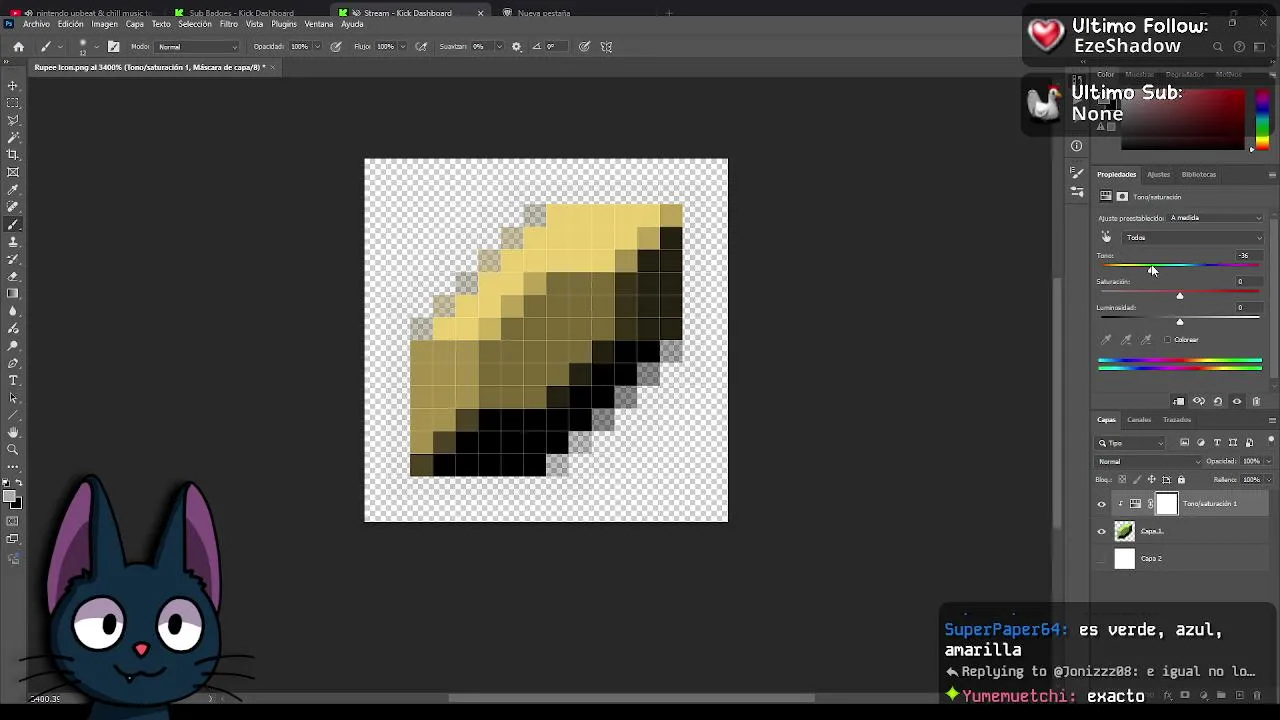Show the Capa 2 layer
The height and width of the screenshot is (720, 1280).
[1102, 559]
